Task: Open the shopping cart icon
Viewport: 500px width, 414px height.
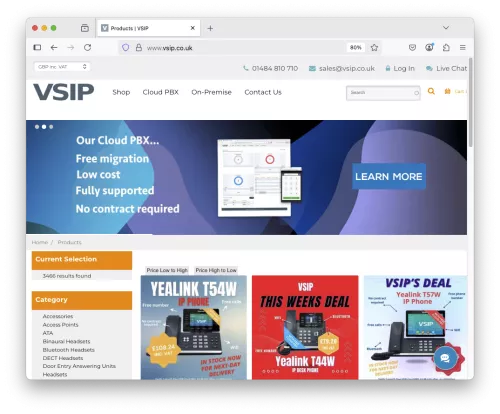Action: point(448,91)
